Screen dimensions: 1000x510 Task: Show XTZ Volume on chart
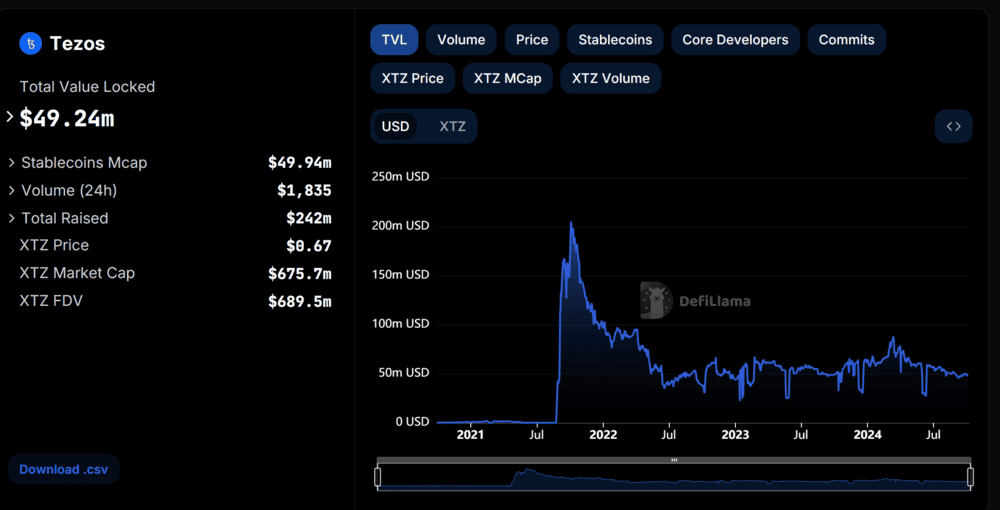(610, 78)
